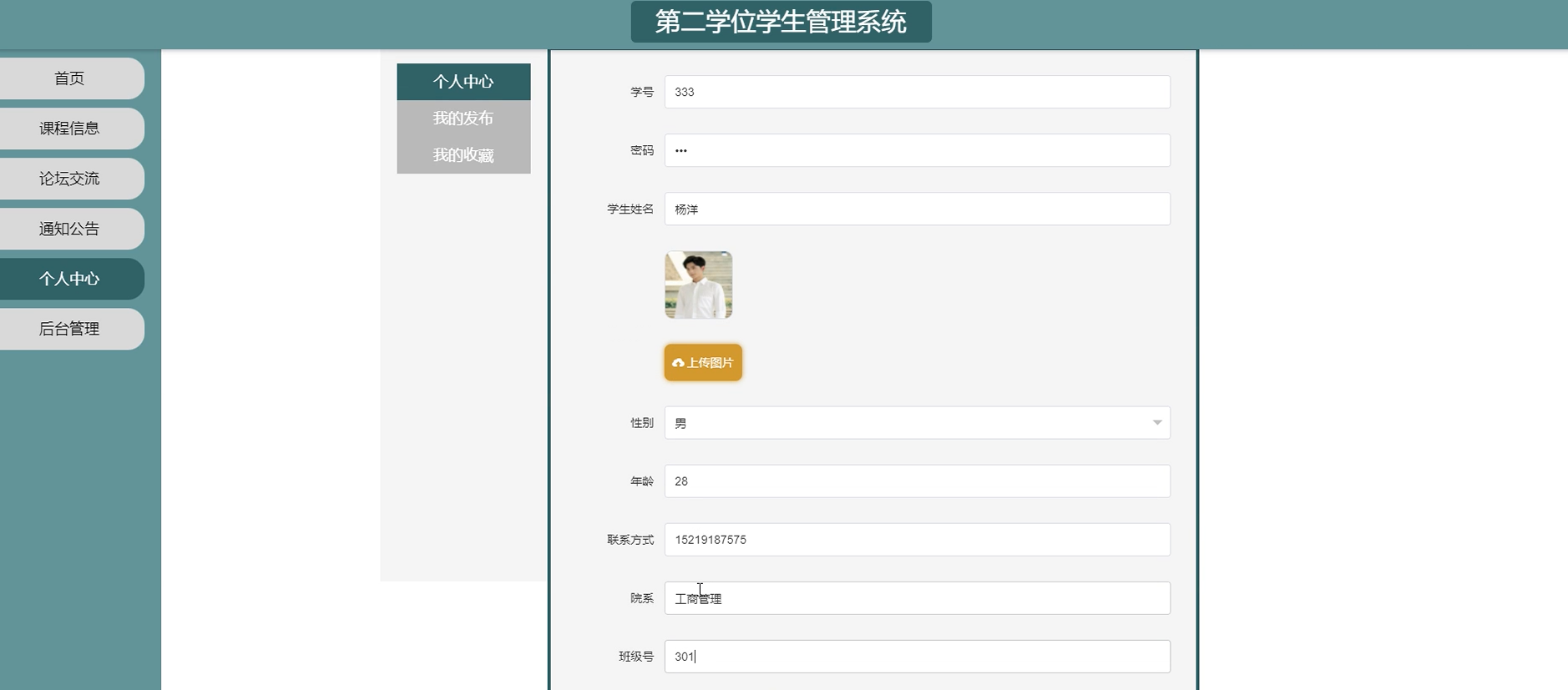
Task: Click the 年龄 field containing 28
Action: click(917, 481)
